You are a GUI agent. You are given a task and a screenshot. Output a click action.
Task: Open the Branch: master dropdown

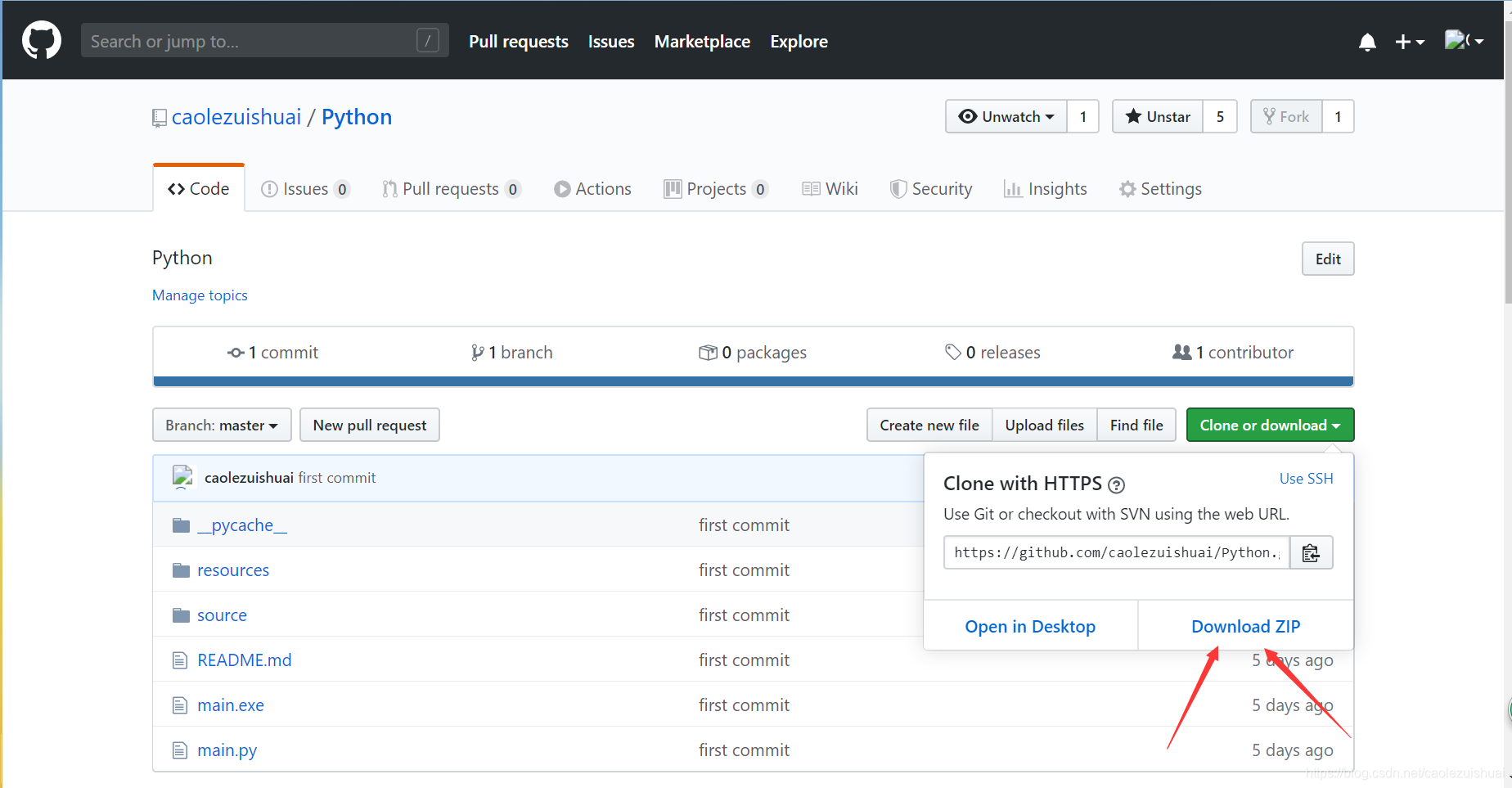click(222, 425)
